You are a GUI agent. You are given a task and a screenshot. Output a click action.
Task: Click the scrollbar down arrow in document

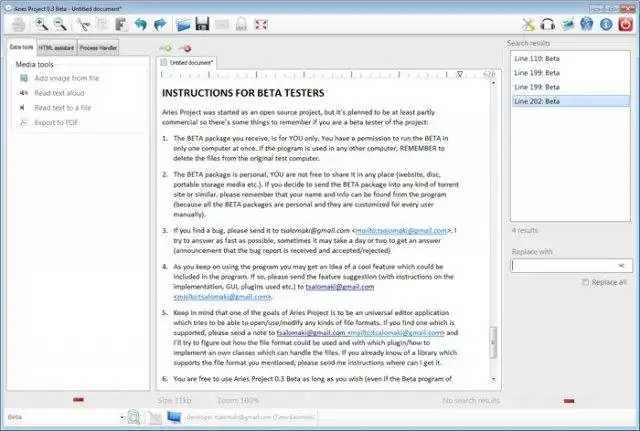point(493,379)
